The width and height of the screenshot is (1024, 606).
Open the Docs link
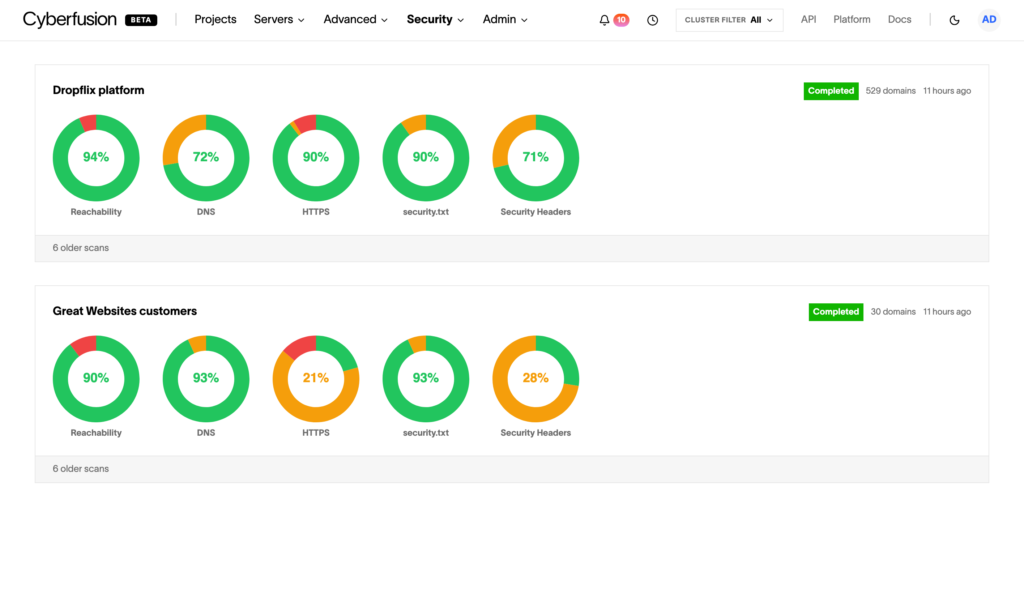point(899,20)
